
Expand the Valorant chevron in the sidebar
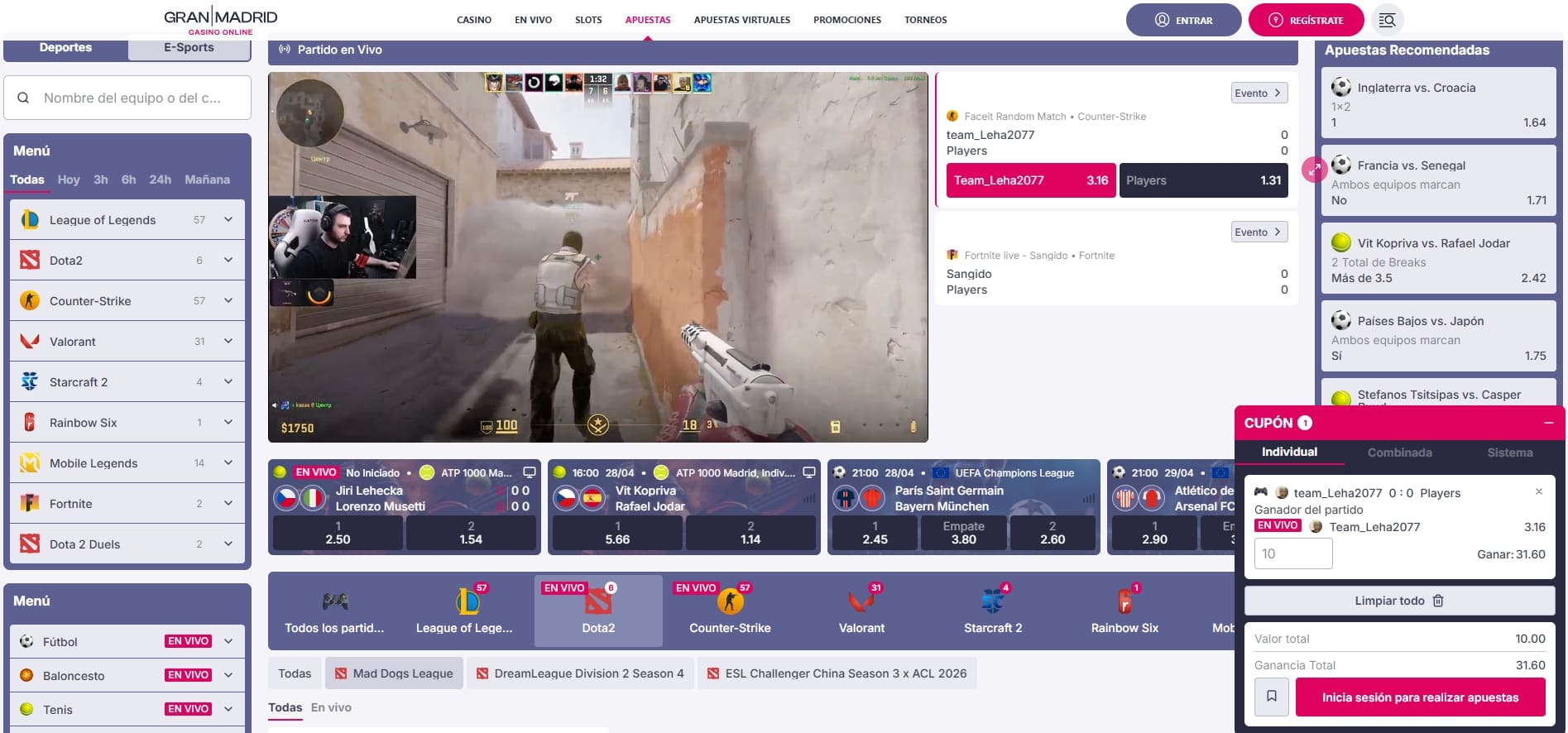228,341
